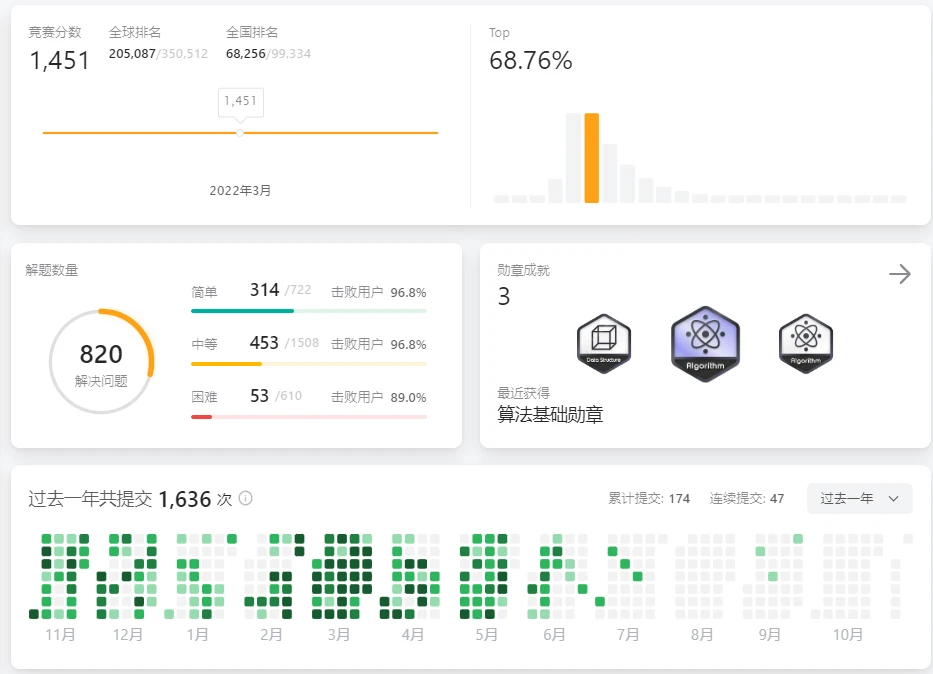Image resolution: width=933 pixels, height=674 pixels.
Task: Click the 全国排名 value 68,256
Action: coord(246,53)
